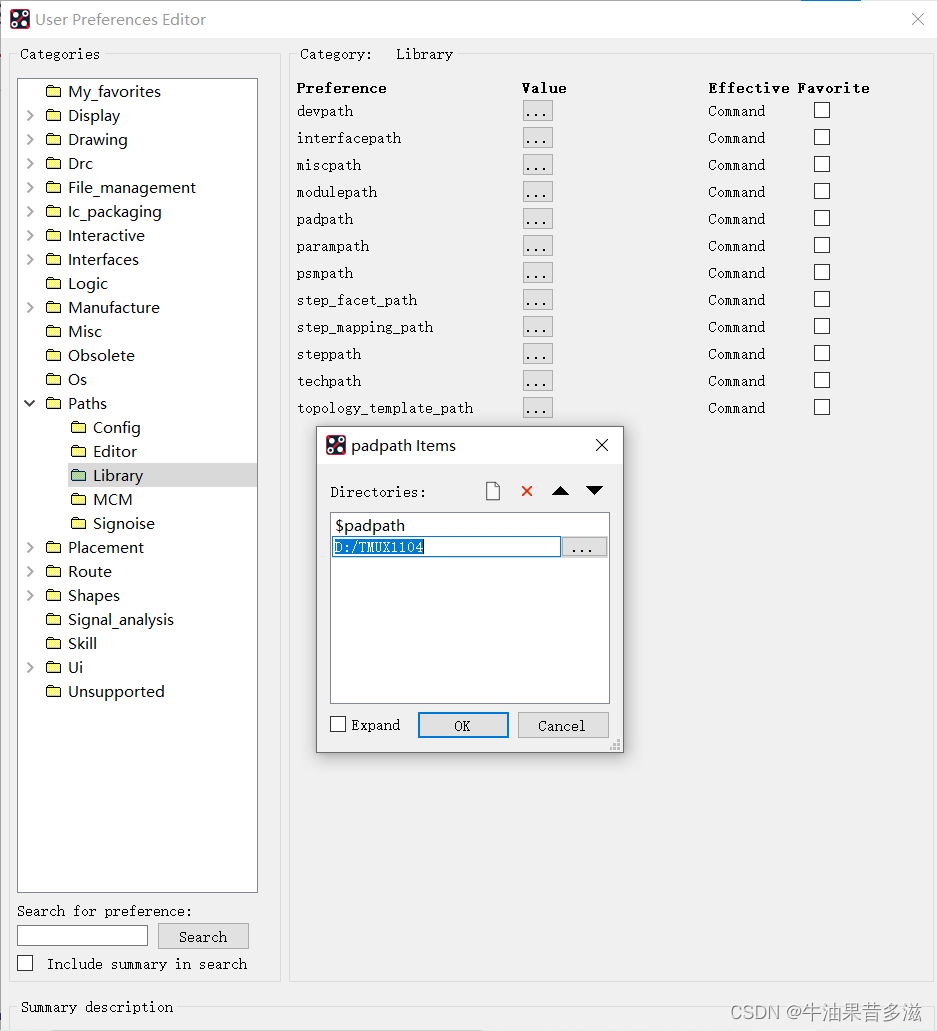Screen dimensions: 937x1031
Task: Enable the Expand checkbox
Action: coord(339,725)
